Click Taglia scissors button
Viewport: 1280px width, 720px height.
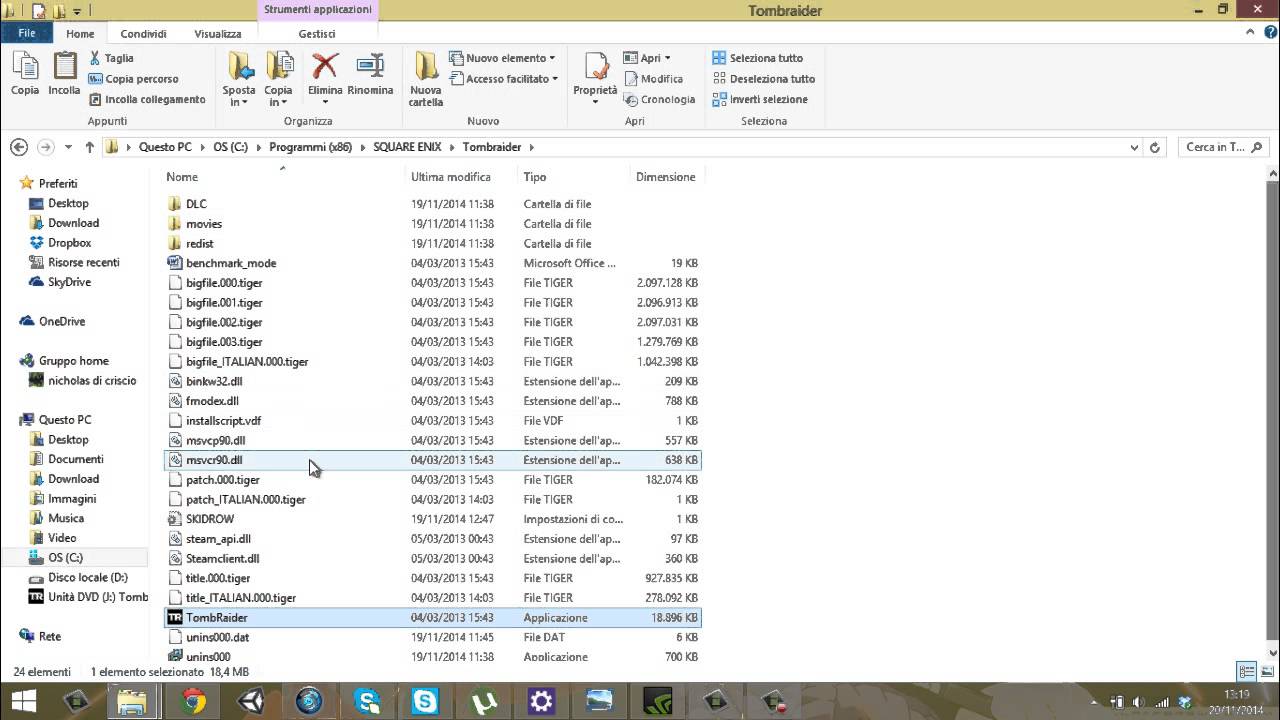(x=111, y=58)
